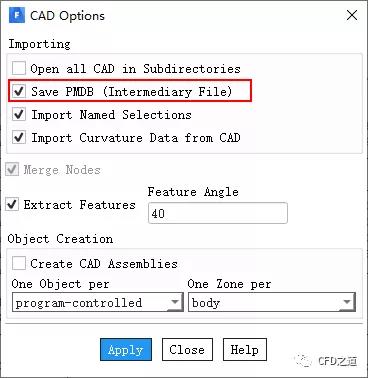Click the Extract Features label
This screenshot has width=368, height=378.
(79, 205)
